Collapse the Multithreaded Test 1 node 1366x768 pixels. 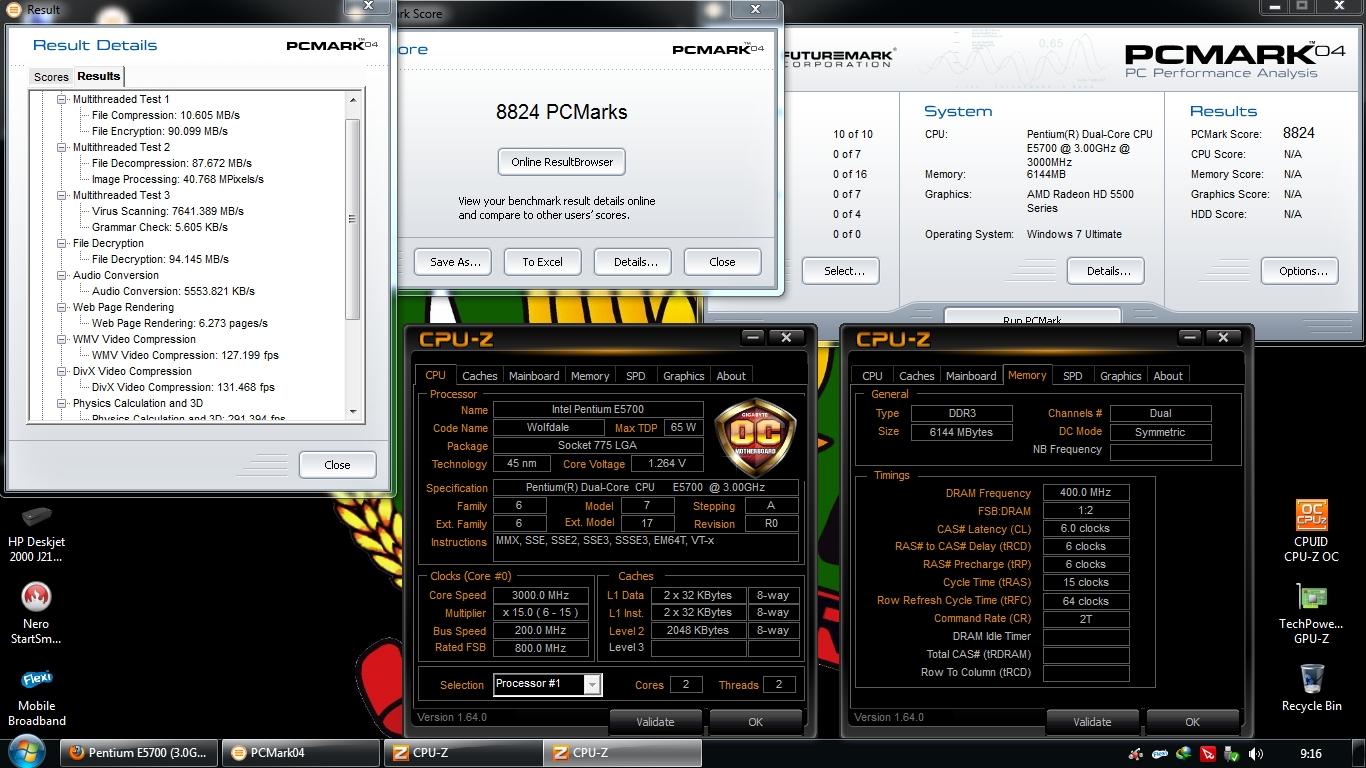coord(62,99)
